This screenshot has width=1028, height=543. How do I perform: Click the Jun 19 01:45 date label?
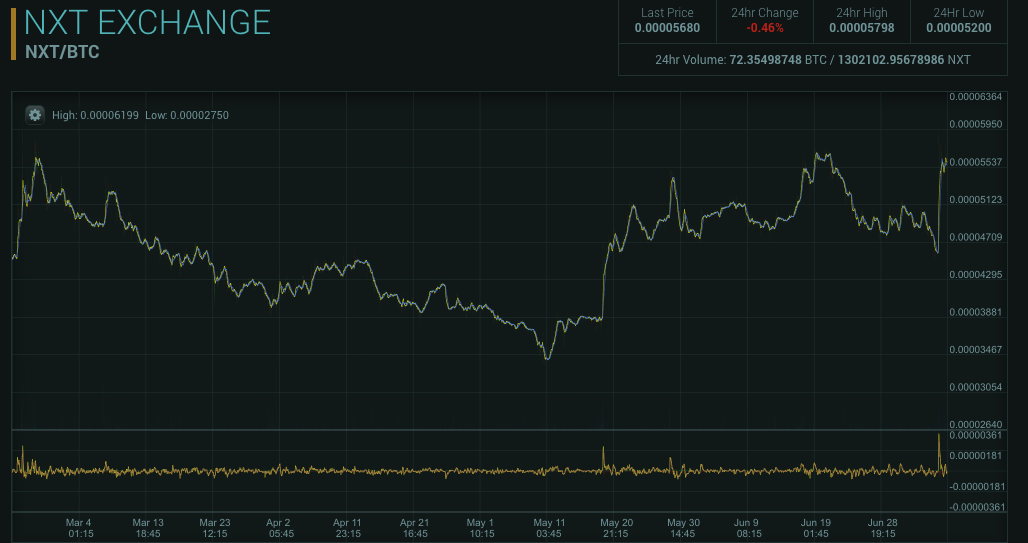(816, 528)
